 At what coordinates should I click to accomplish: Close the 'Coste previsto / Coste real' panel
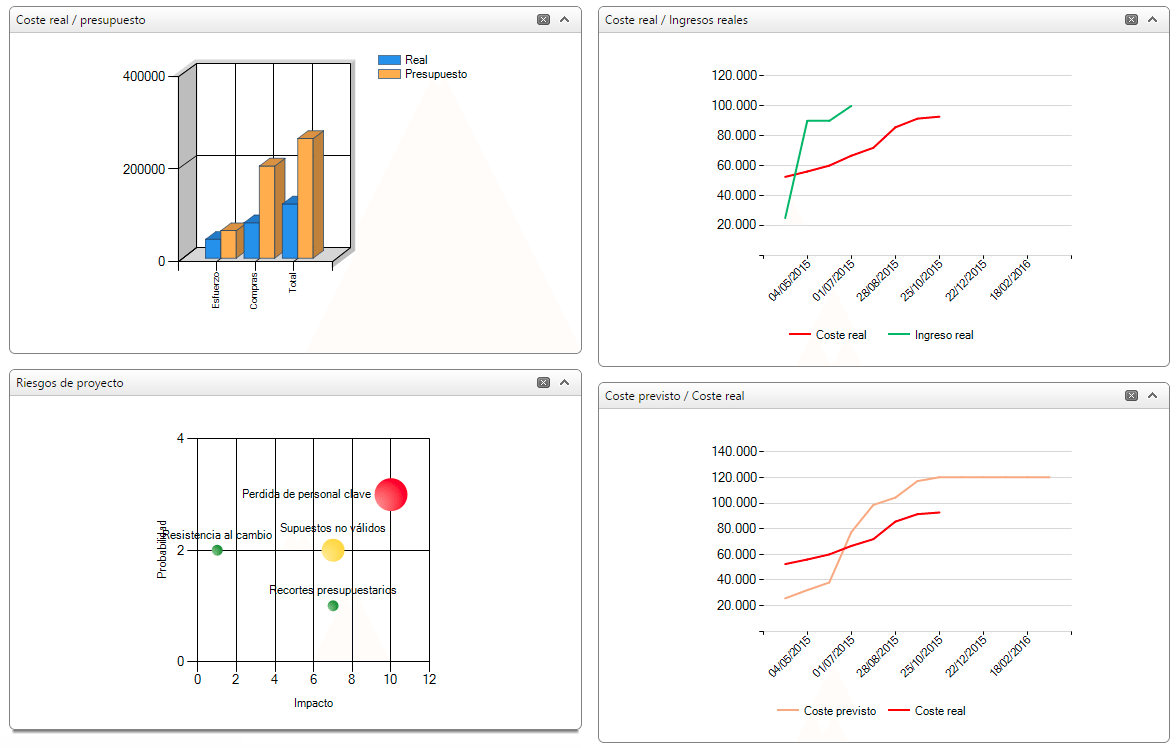(1131, 396)
